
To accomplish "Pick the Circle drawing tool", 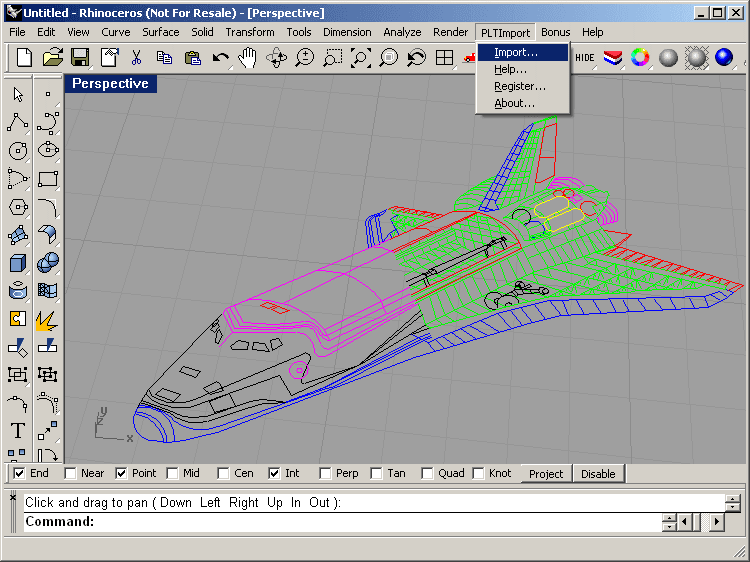I will (18, 151).
